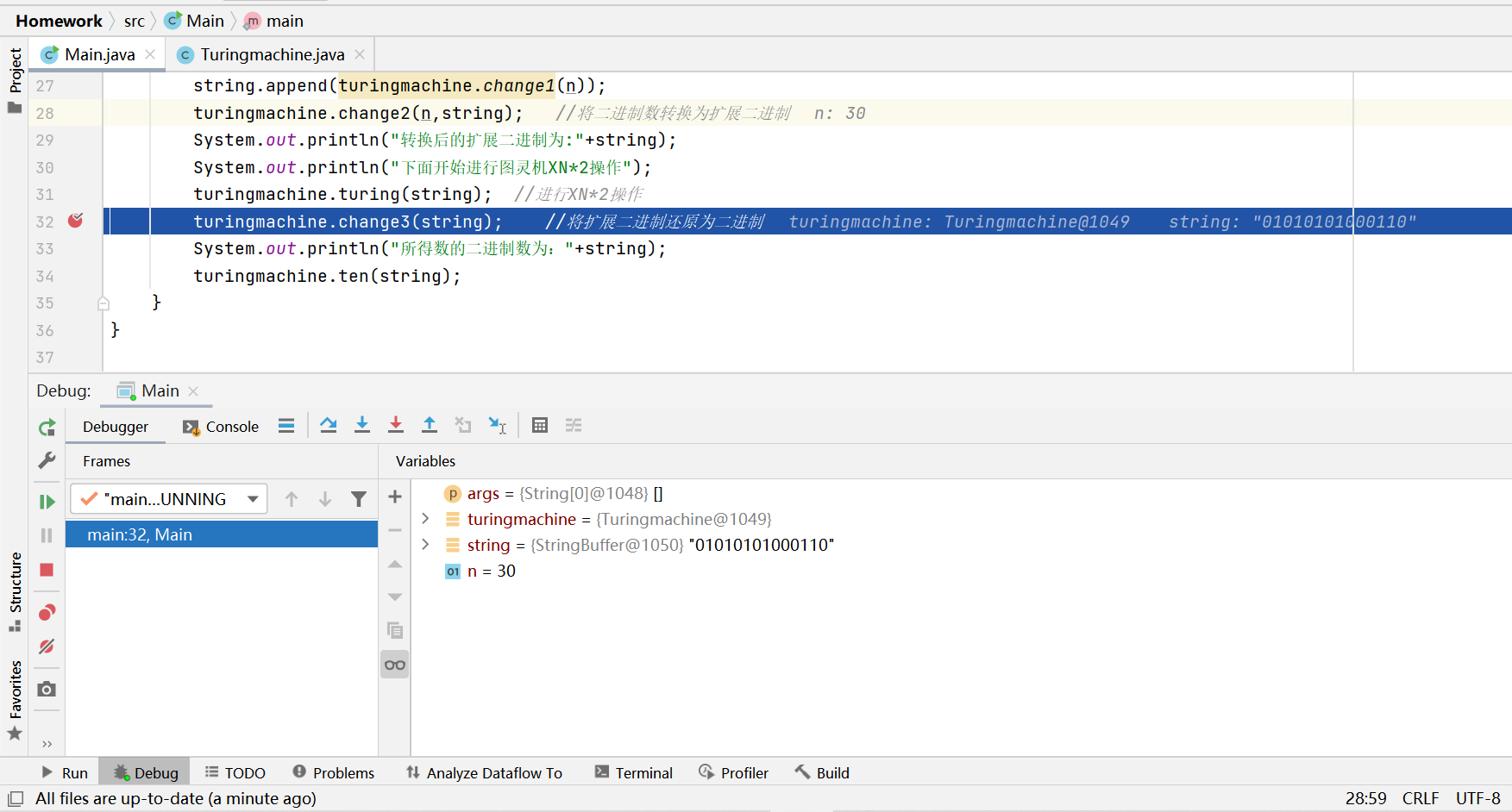The width and height of the screenshot is (1512, 812).
Task: Move watch up arrow in Variables
Action: 395,564
